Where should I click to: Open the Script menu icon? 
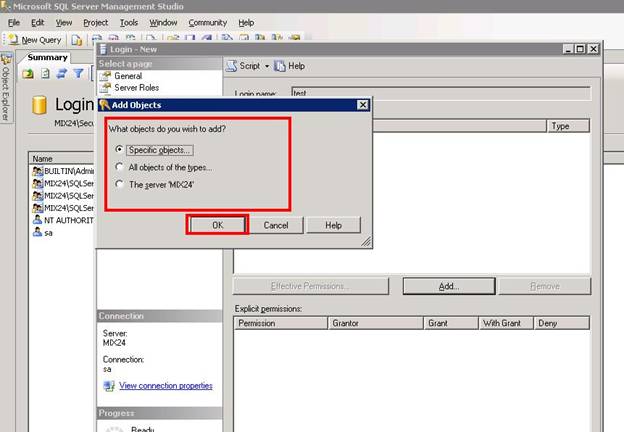point(230,66)
